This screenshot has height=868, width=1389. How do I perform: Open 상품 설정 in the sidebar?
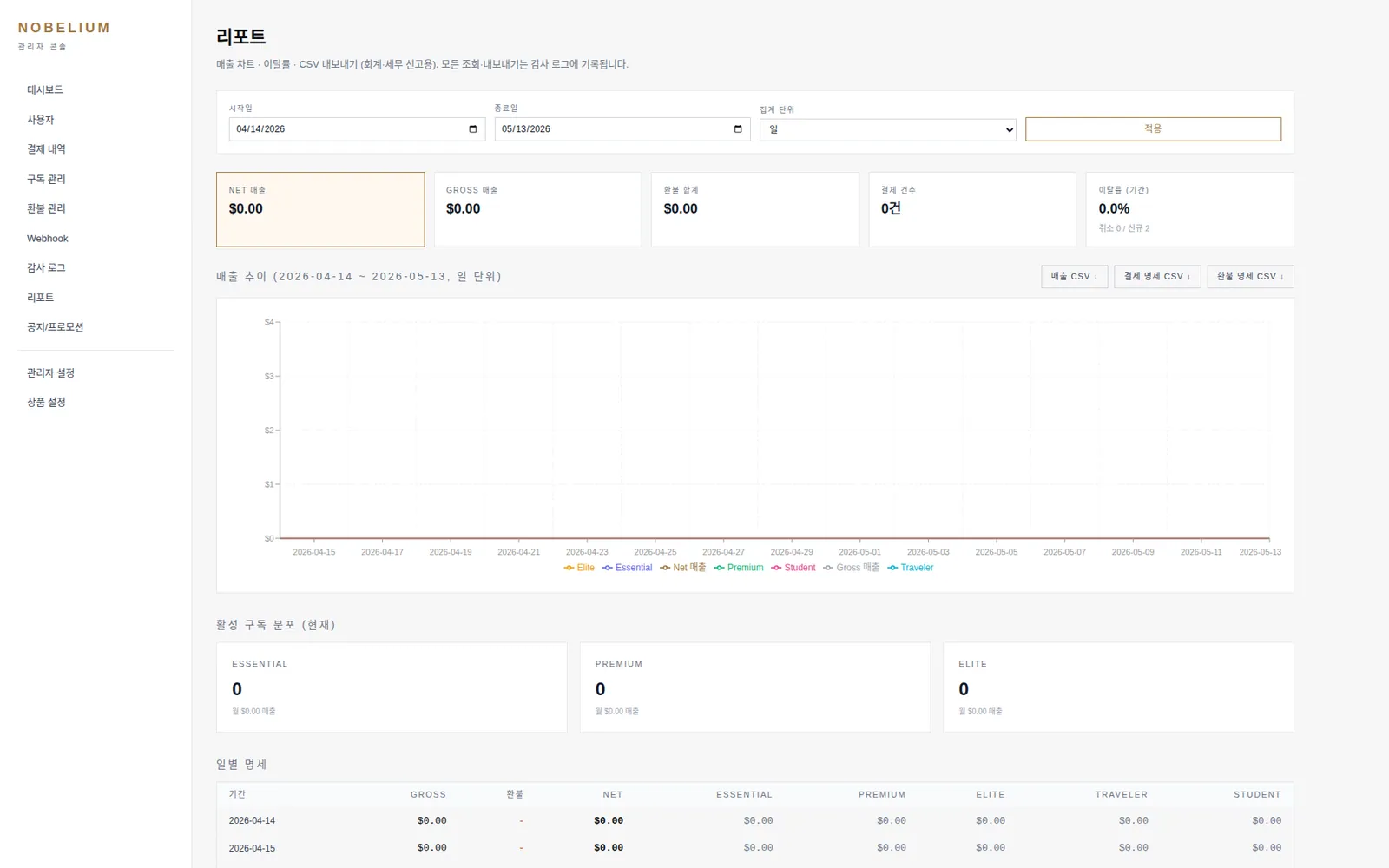point(46,403)
